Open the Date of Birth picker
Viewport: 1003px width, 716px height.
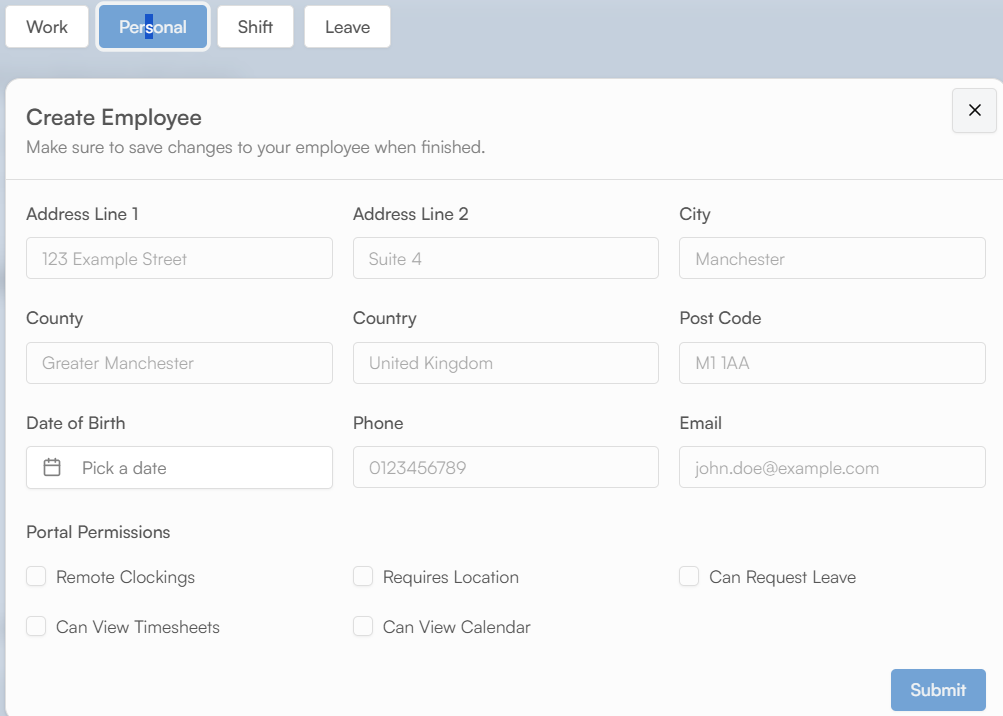click(x=179, y=468)
